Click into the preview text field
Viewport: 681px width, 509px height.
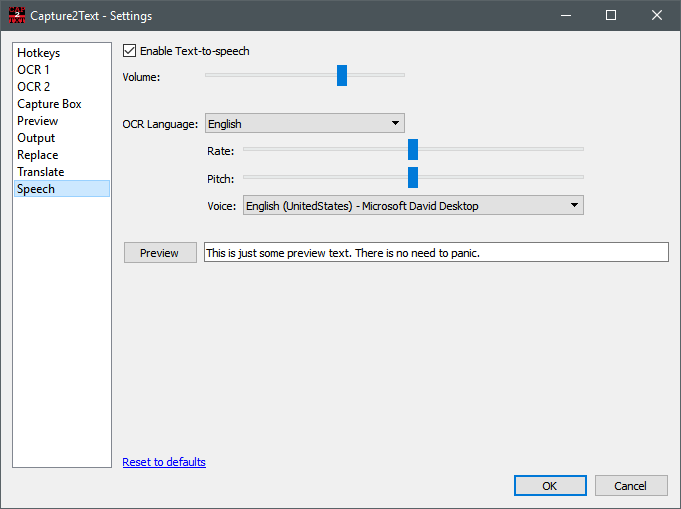click(x=435, y=253)
